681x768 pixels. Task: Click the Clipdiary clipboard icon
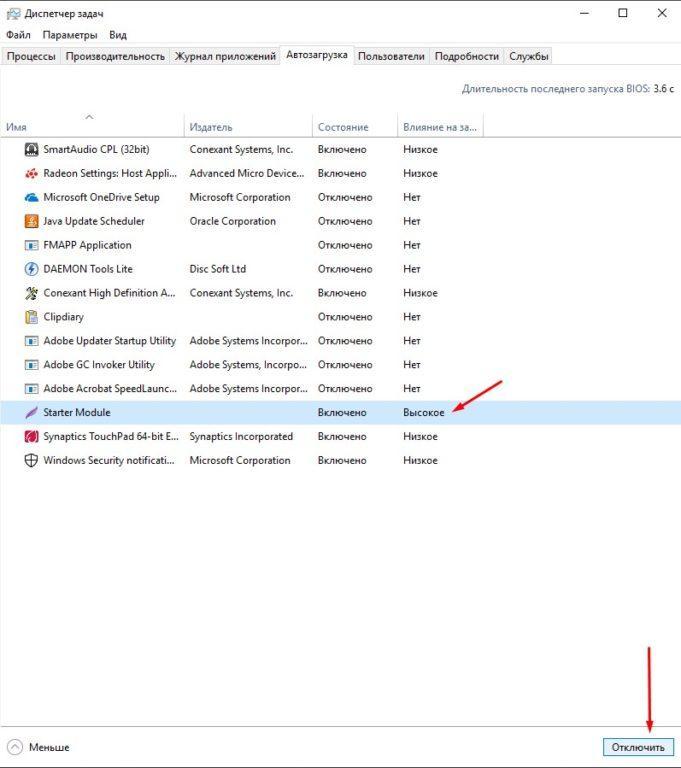pyautogui.click(x=31, y=317)
